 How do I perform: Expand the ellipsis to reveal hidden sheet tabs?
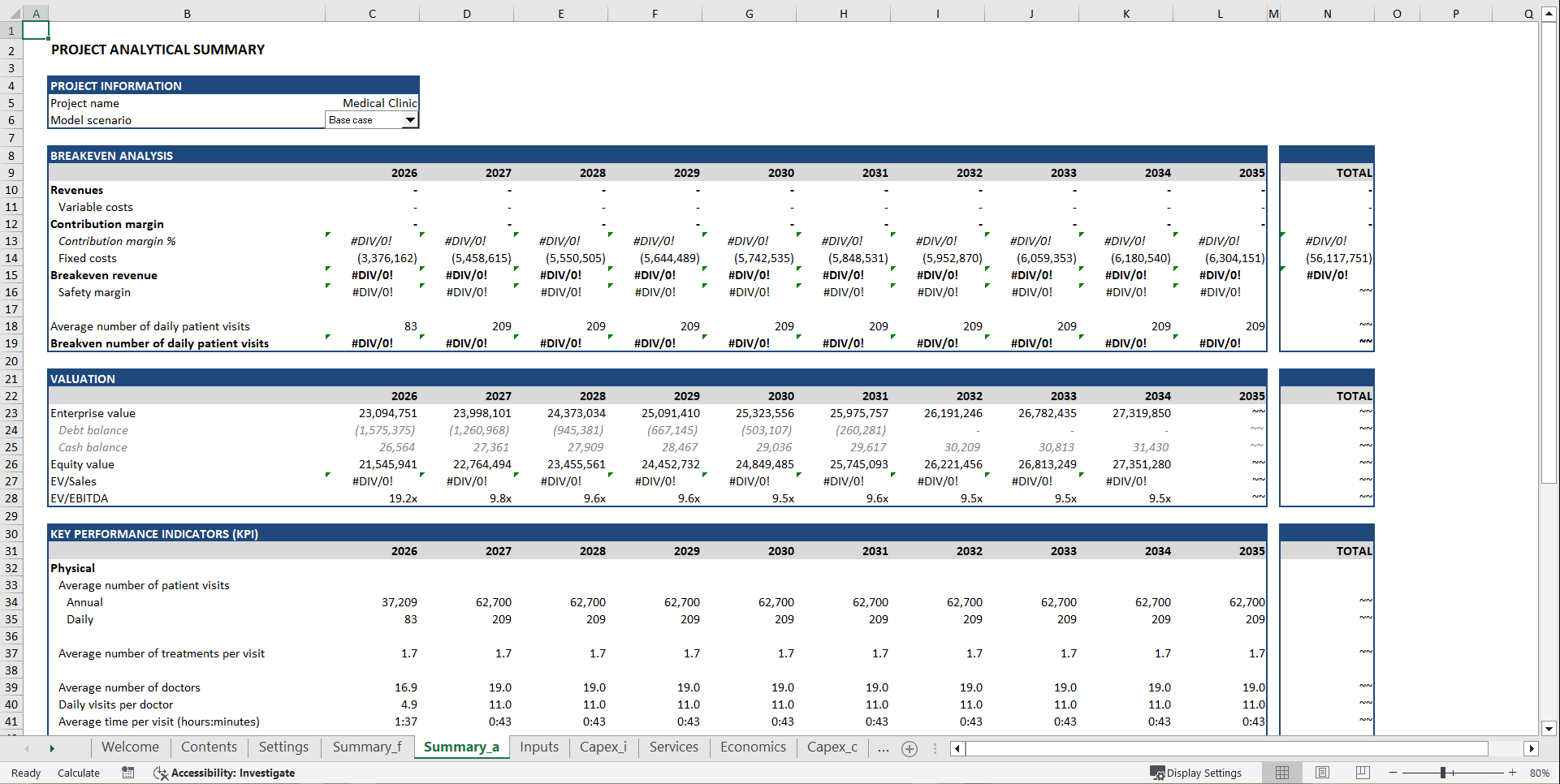[x=884, y=748]
